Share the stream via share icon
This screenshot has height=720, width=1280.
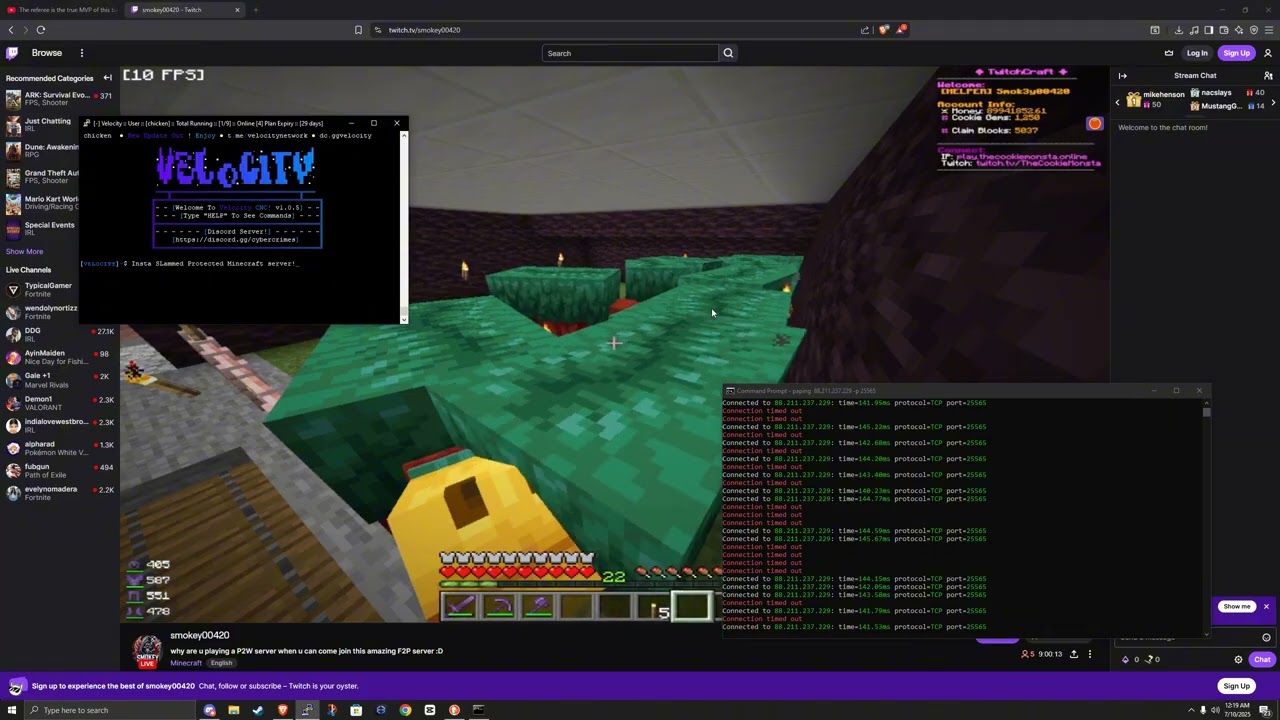(1074, 654)
